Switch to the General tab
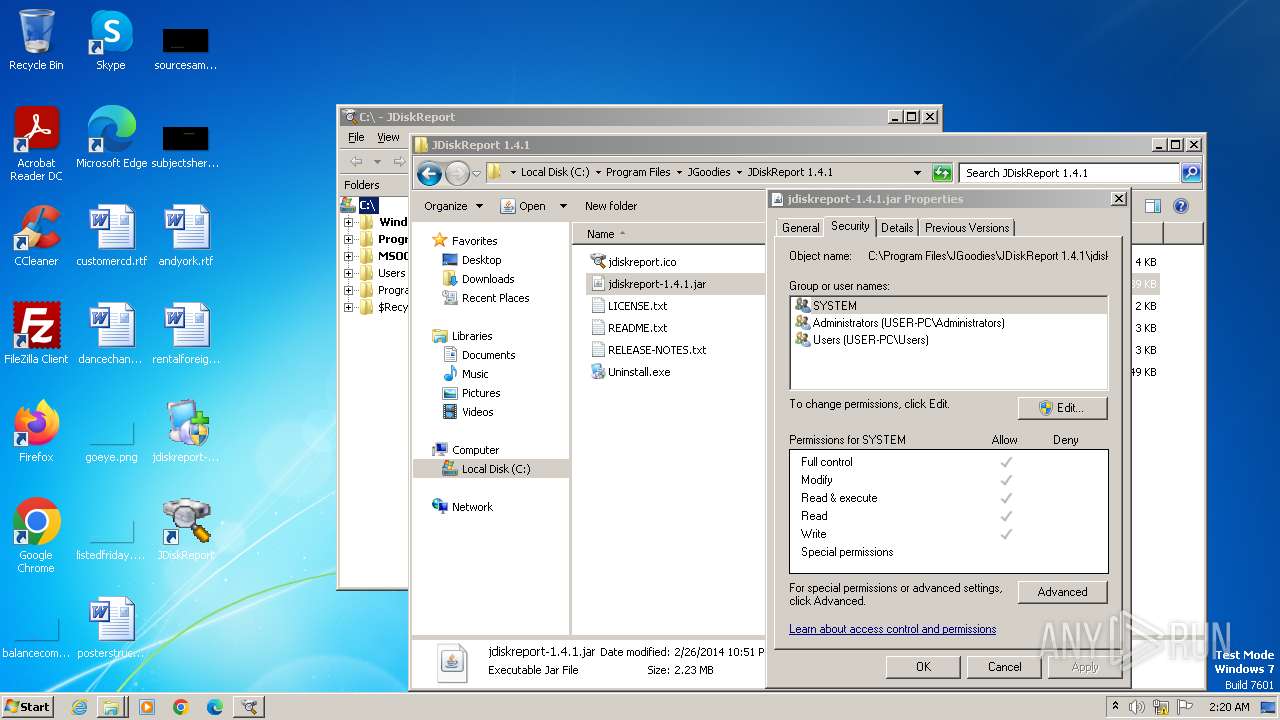Screen dimensions: 1280x720 click(801, 228)
